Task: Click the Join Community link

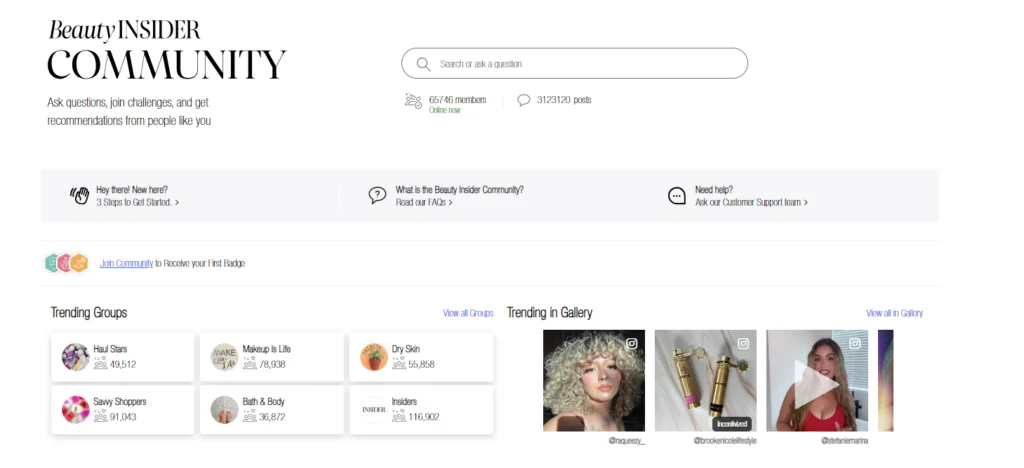Action: pyautogui.click(x=126, y=264)
